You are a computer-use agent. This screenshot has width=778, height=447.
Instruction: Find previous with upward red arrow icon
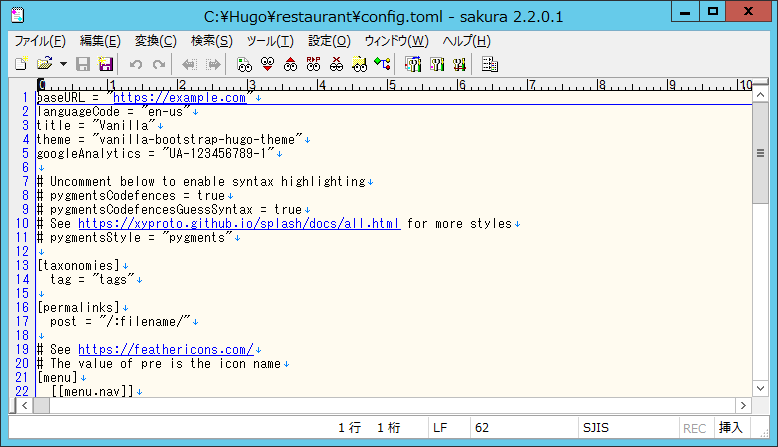(x=290, y=64)
